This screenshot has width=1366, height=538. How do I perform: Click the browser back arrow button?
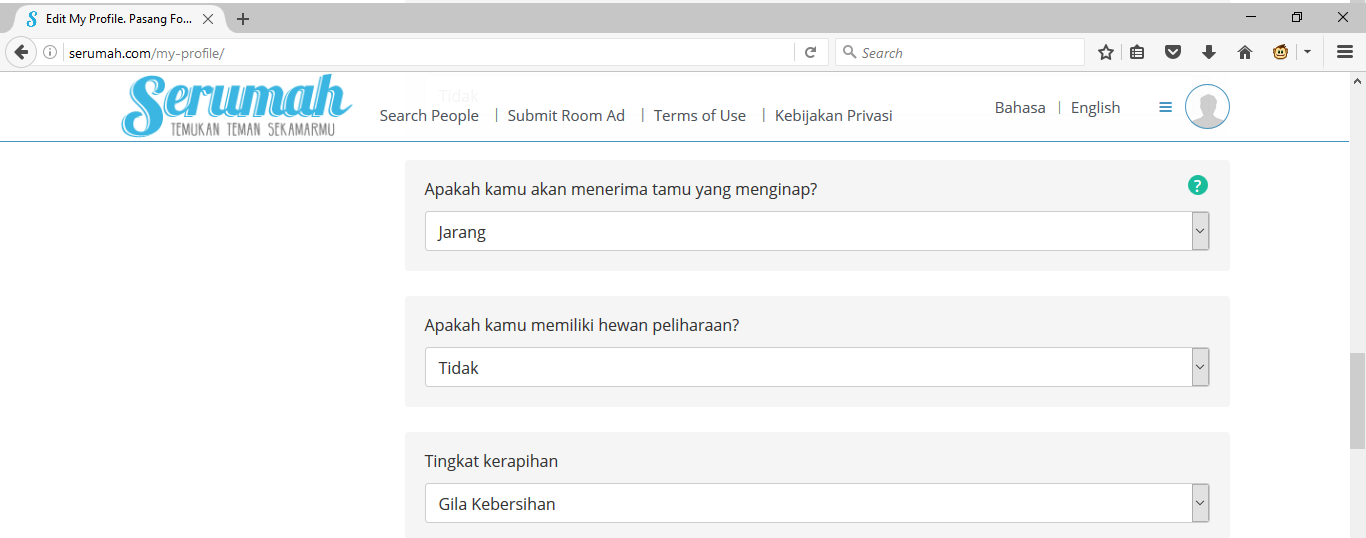pyautogui.click(x=20, y=53)
